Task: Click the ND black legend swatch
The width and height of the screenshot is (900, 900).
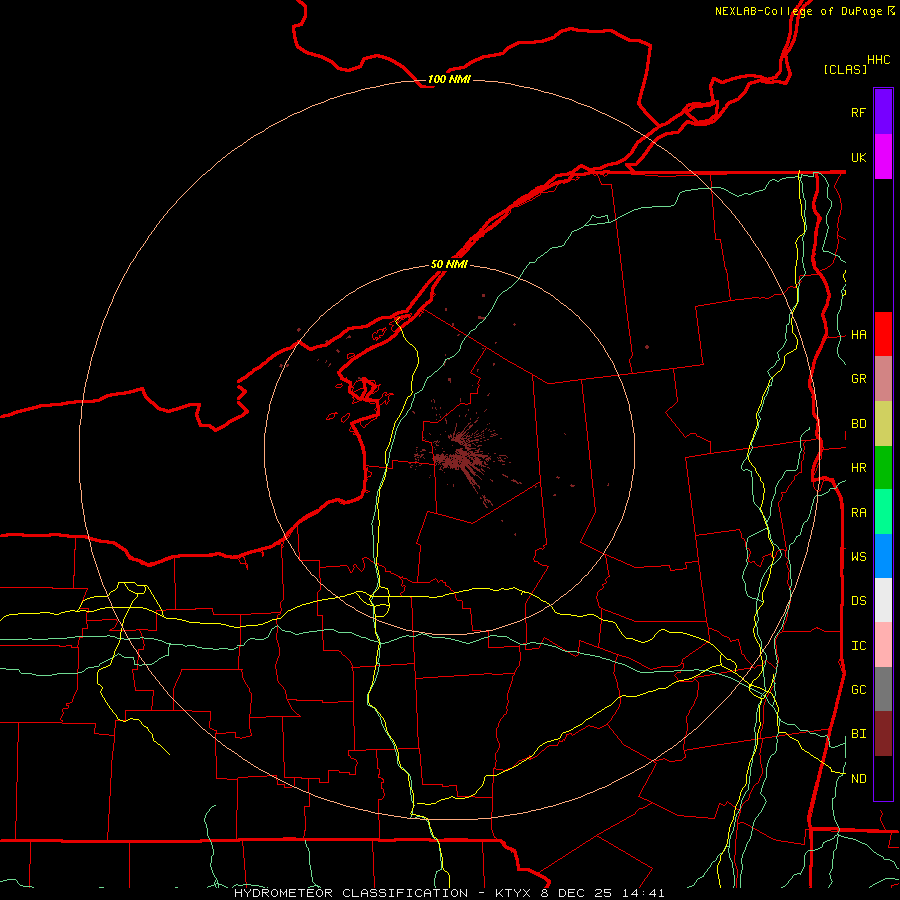Action: 883,778
